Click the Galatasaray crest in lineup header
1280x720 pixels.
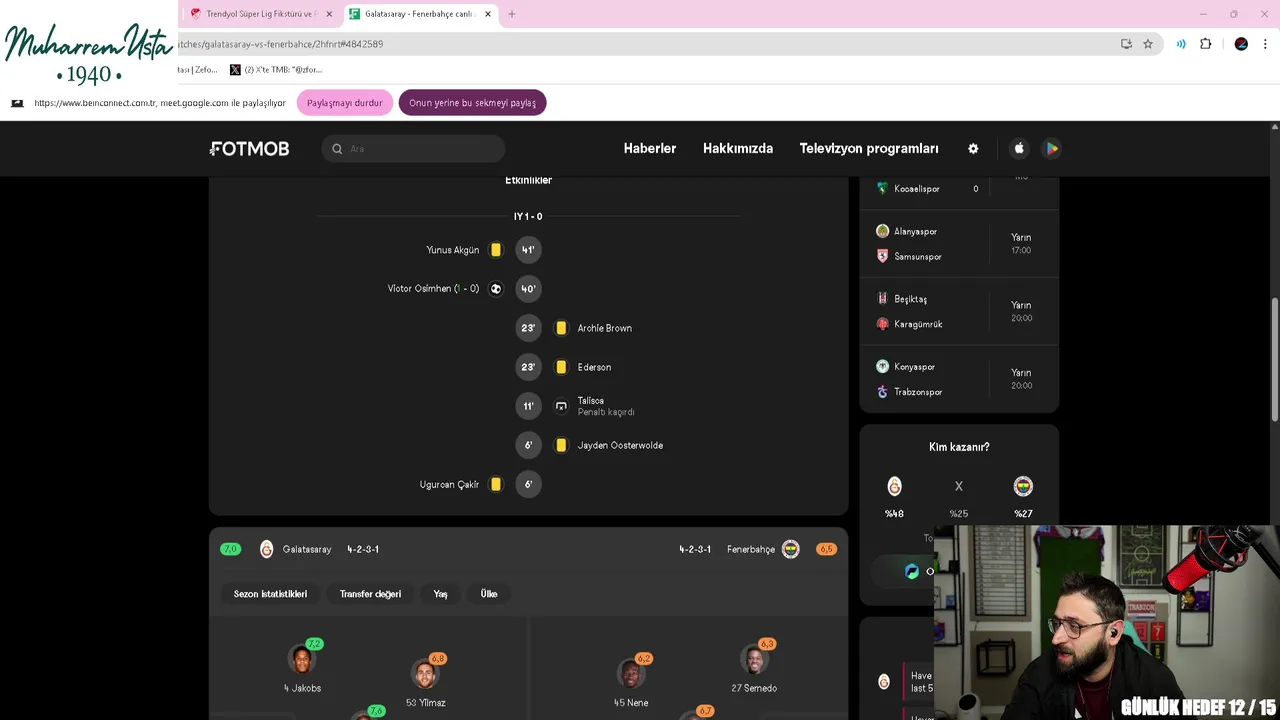click(266, 549)
